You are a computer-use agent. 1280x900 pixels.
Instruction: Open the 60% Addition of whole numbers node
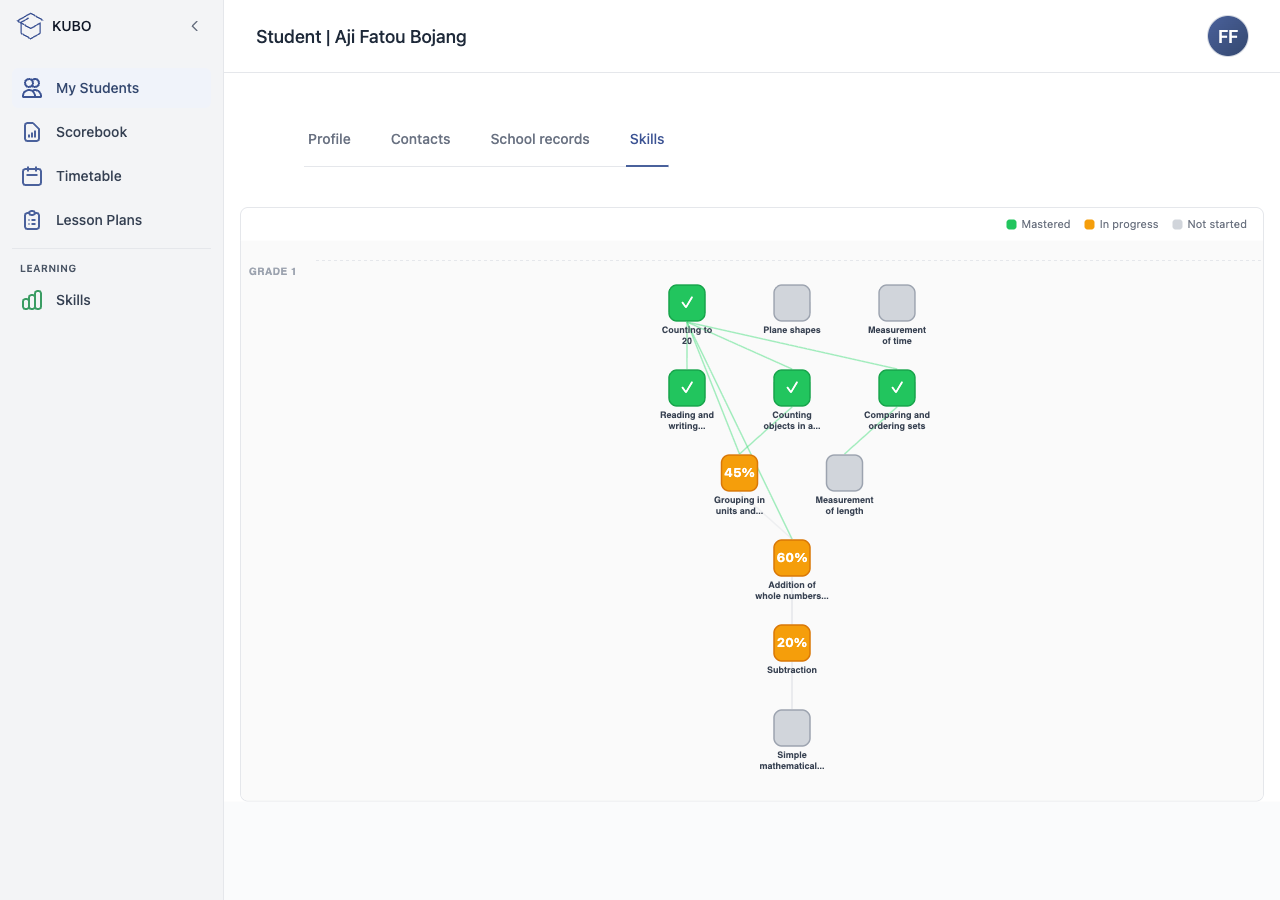pos(792,558)
